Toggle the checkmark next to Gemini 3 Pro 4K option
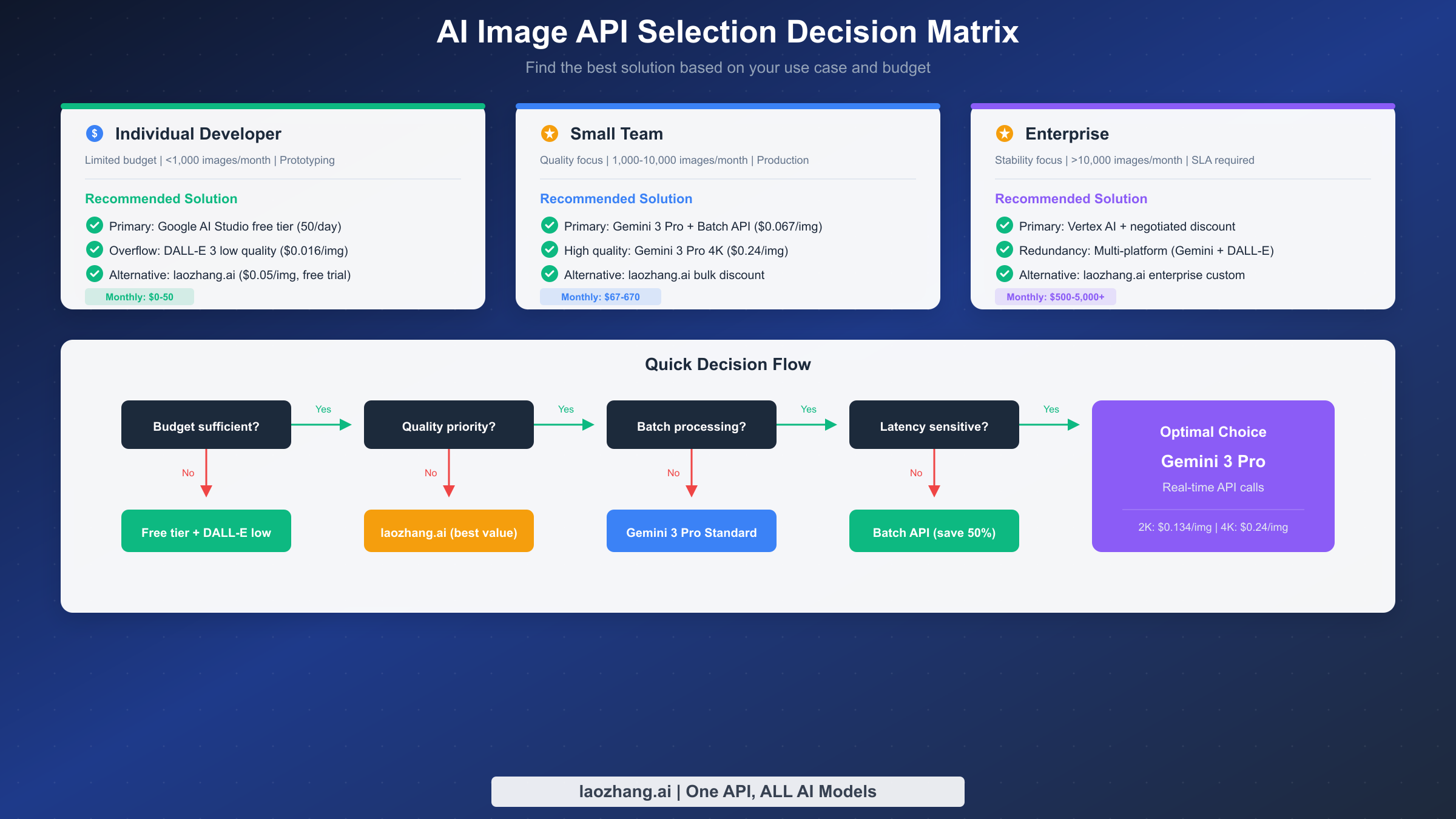 (x=549, y=249)
